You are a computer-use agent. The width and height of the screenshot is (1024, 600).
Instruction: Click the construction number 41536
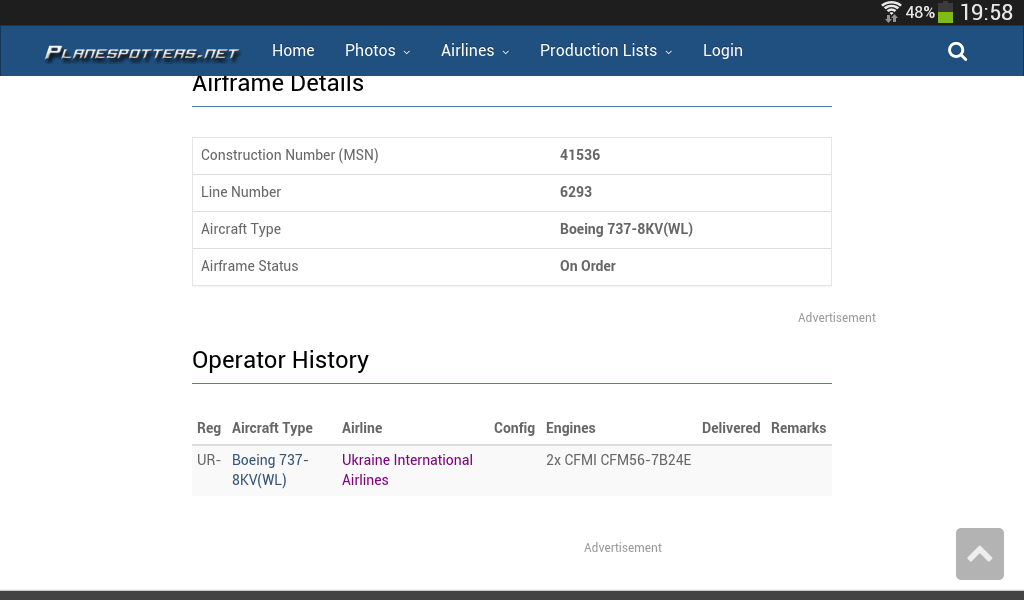[580, 155]
